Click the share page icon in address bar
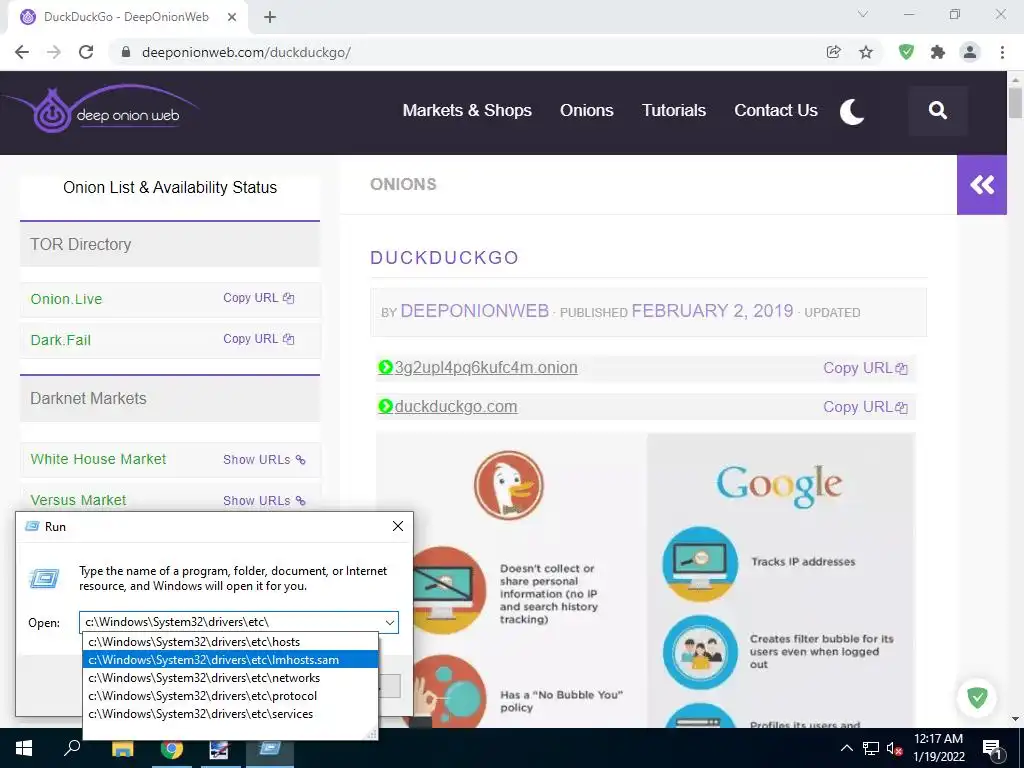The width and height of the screenshot is (1024, 768). 833,52
